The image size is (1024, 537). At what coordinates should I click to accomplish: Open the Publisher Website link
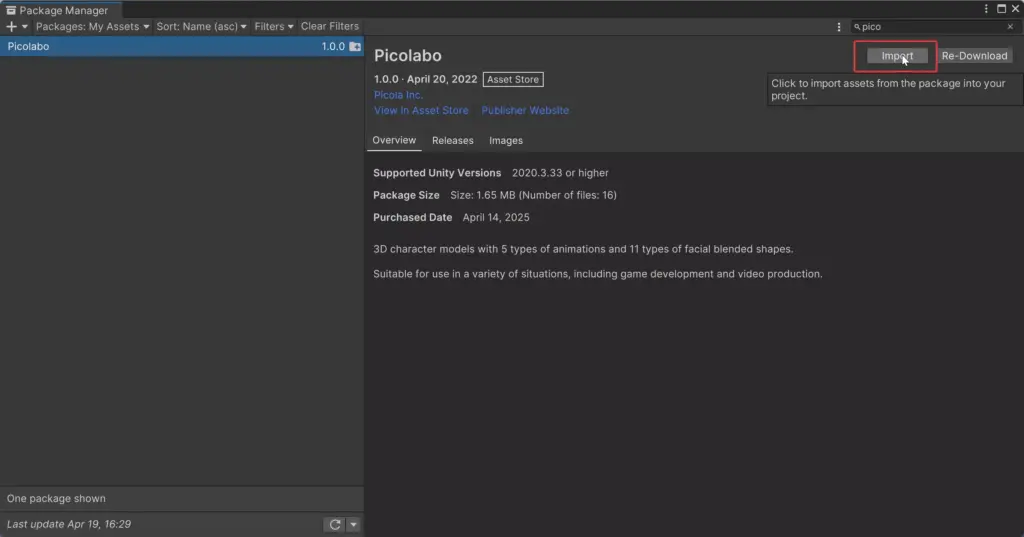click(x=525, y=110)
